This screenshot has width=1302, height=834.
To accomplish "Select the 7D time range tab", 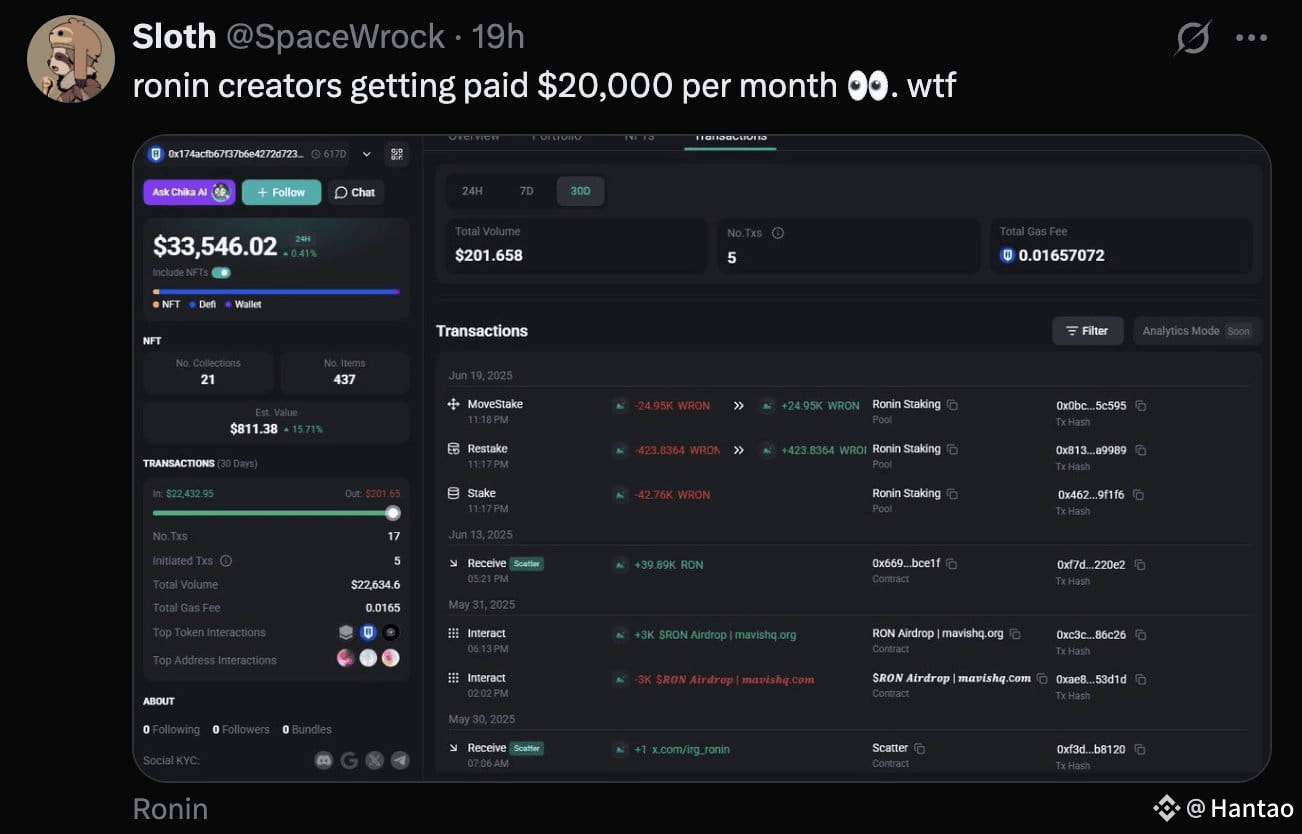I will coord(526,191).
